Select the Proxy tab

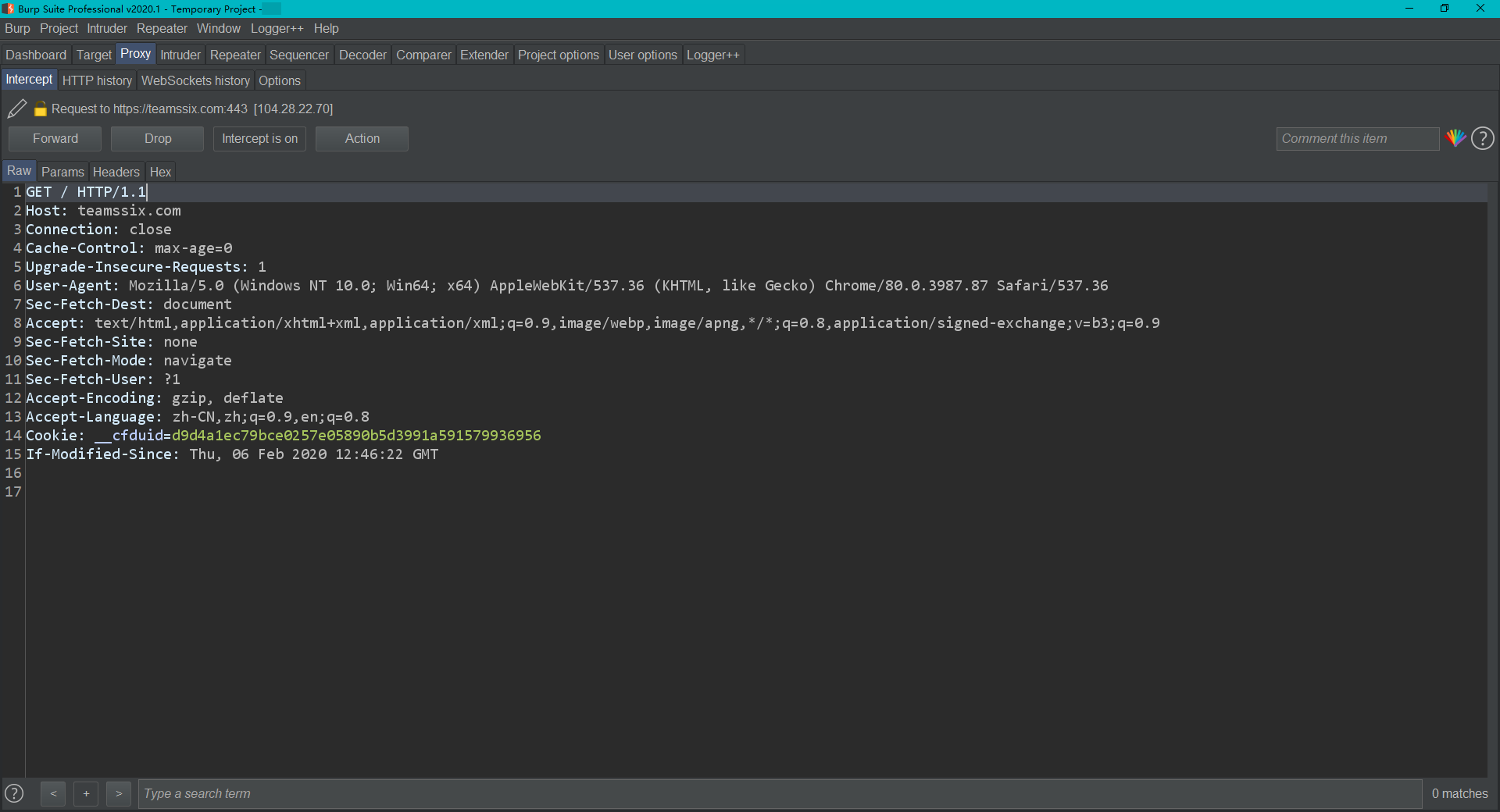pos(135,54)
